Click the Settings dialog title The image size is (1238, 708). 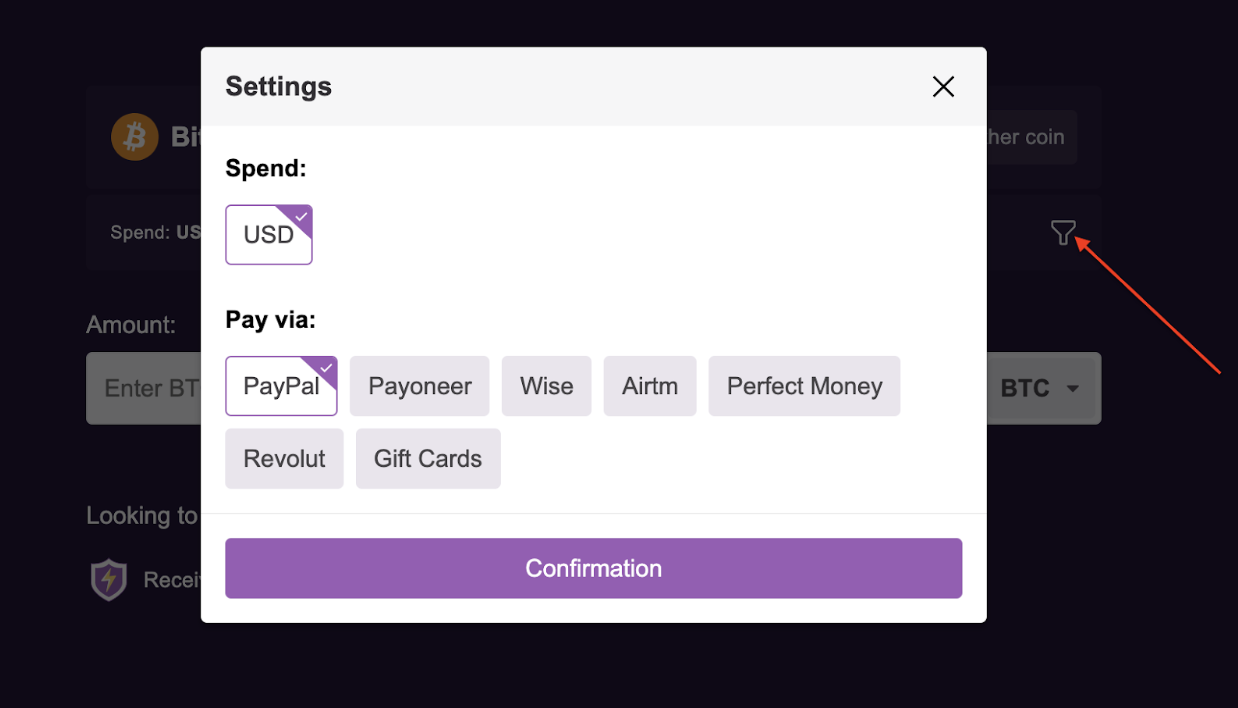coord(278,87)
